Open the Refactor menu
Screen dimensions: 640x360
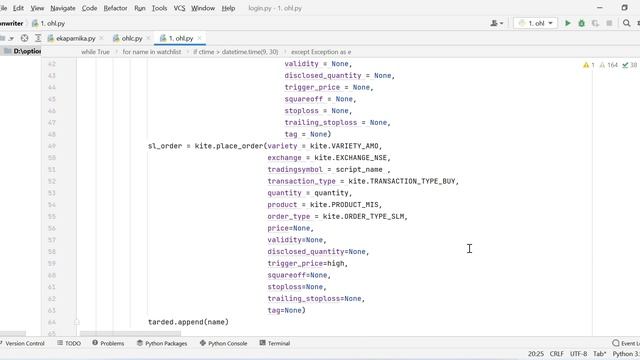pyautogui.click(x=116, y=8)
